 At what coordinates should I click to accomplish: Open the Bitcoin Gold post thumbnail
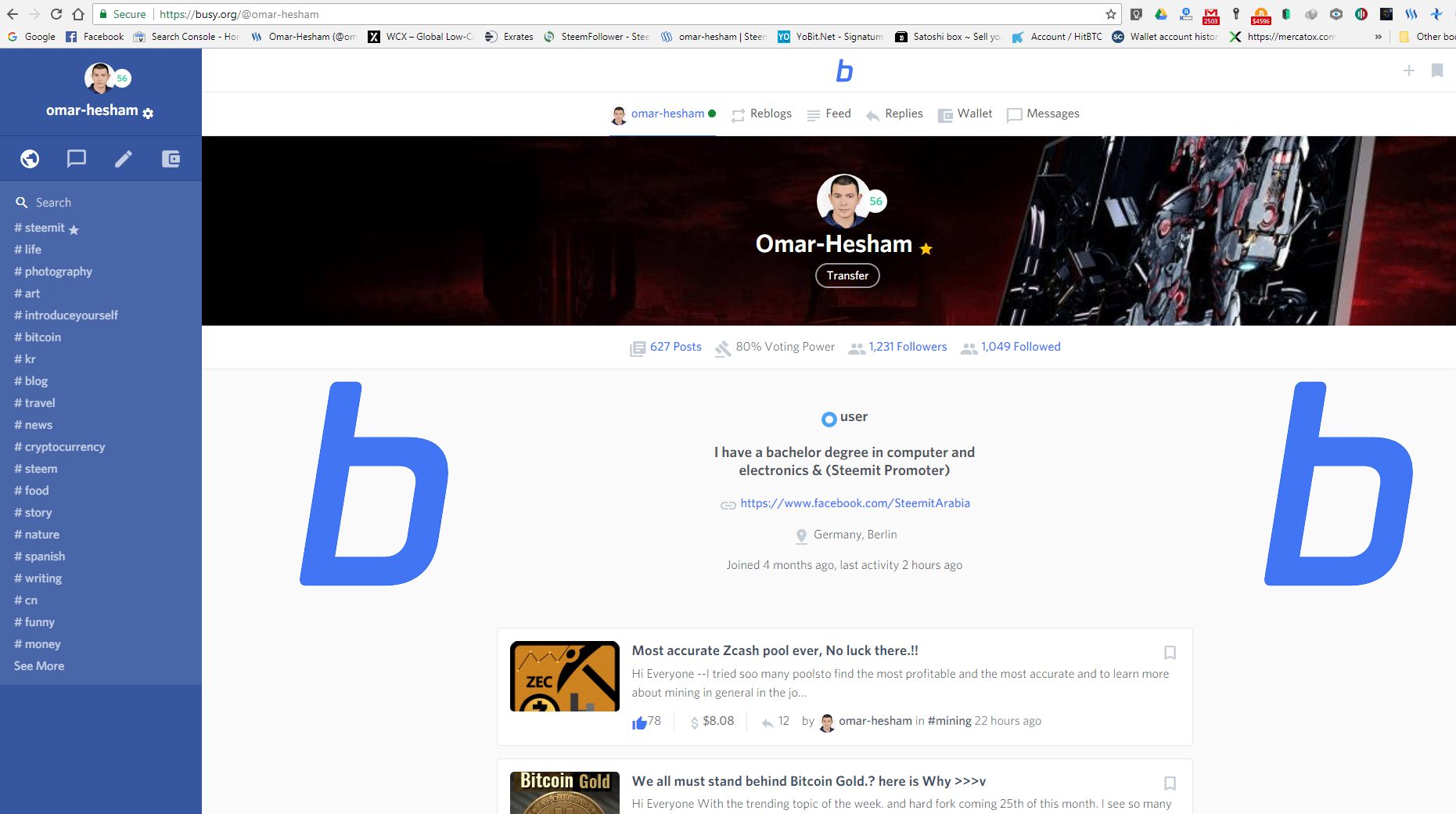[x=565, y=793]
